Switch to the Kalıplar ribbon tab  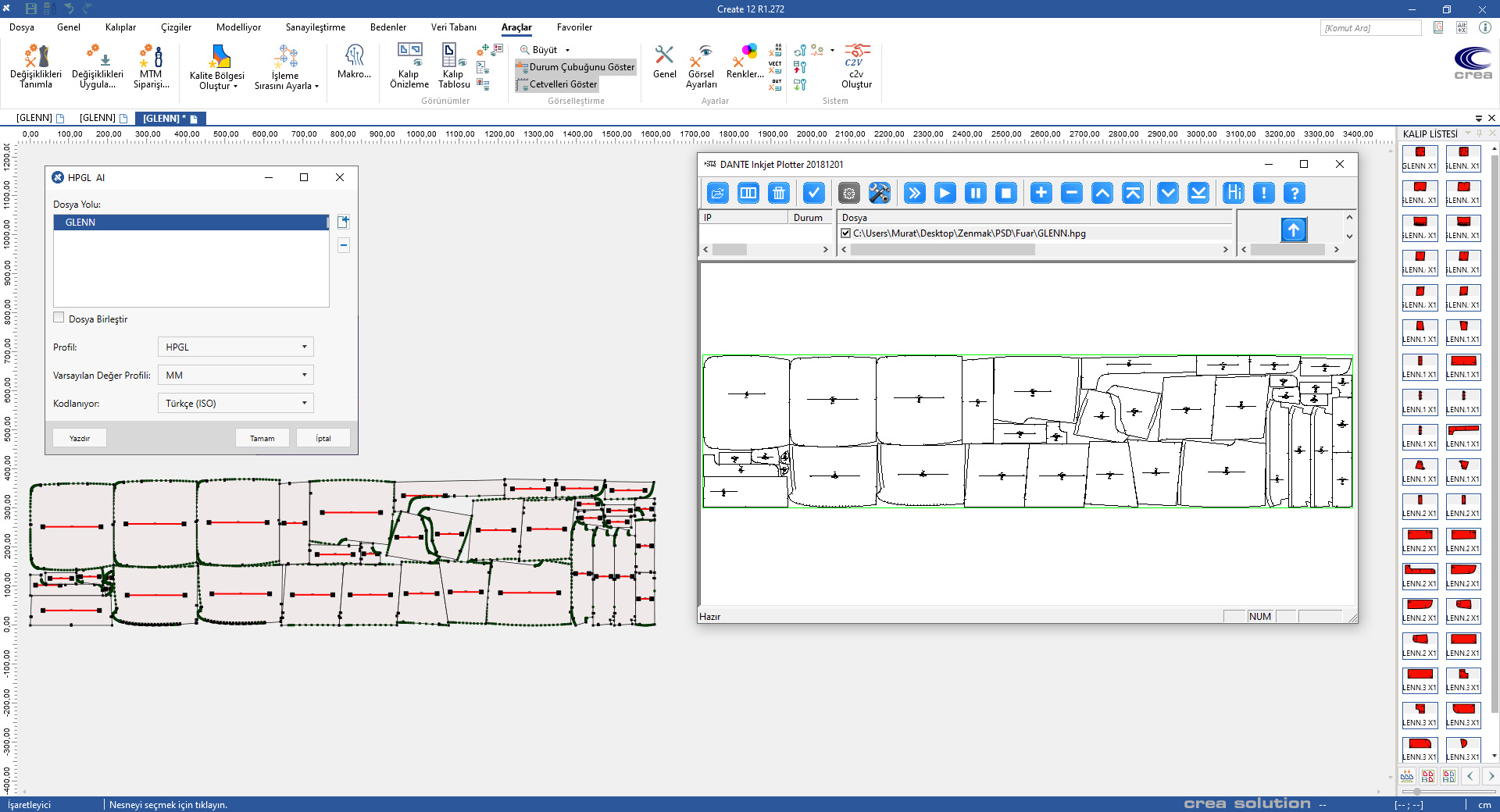click(x=120, y=27)
